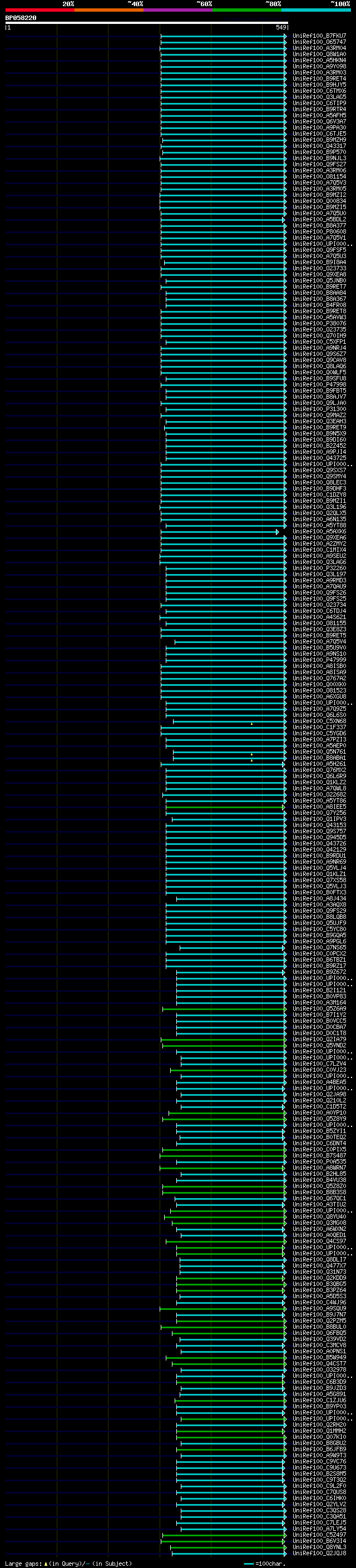Select label UniRef100_B0FTX3
356x1568 pixels.
tap(319, 892)
